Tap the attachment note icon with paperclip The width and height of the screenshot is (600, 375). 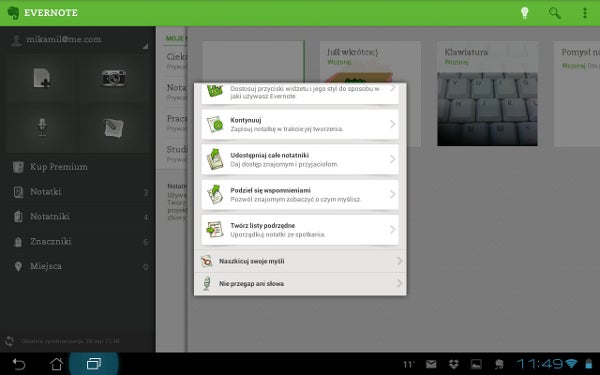pos(114,128)
